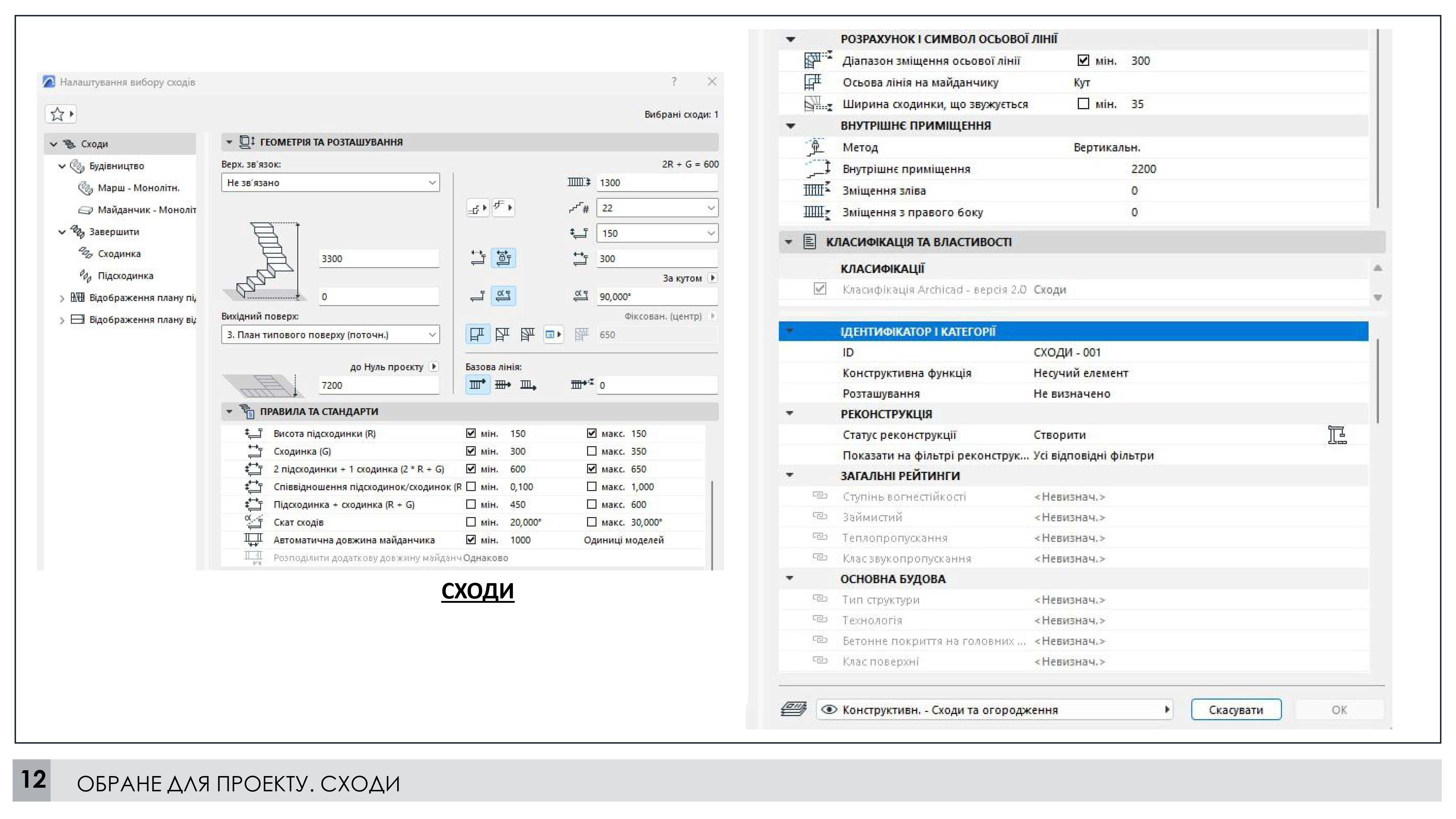The width and height of the screenshot is (1456, 819).
Task: Select the third walking line placement icon
Action: click(x=527, y=334)
